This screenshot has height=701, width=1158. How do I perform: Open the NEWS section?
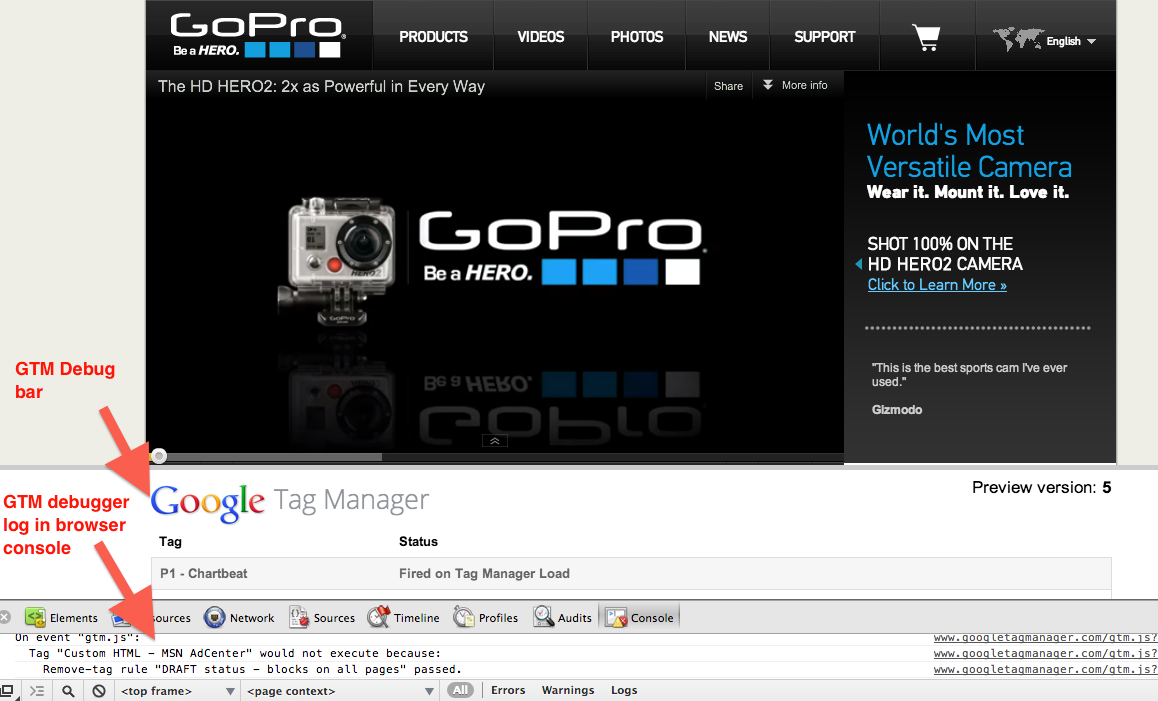[728, 37]
